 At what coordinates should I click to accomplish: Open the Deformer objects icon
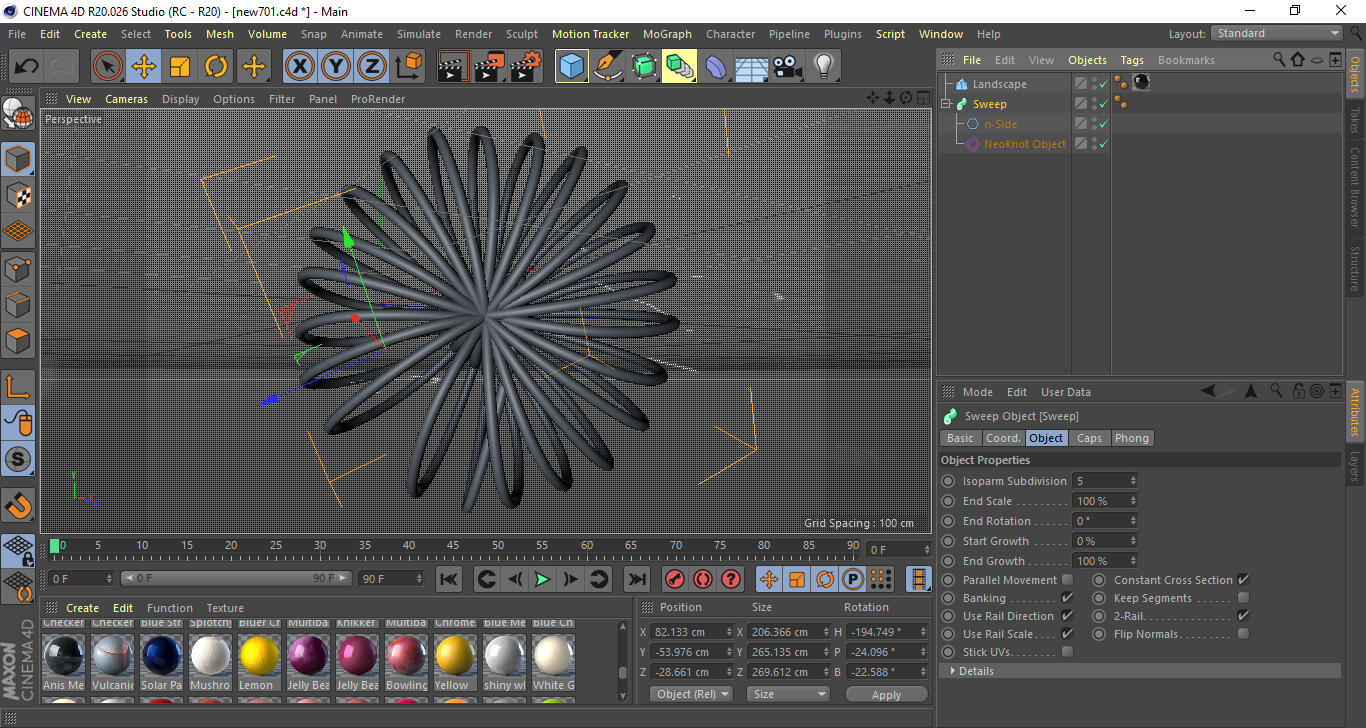click(x=716, y=67)
